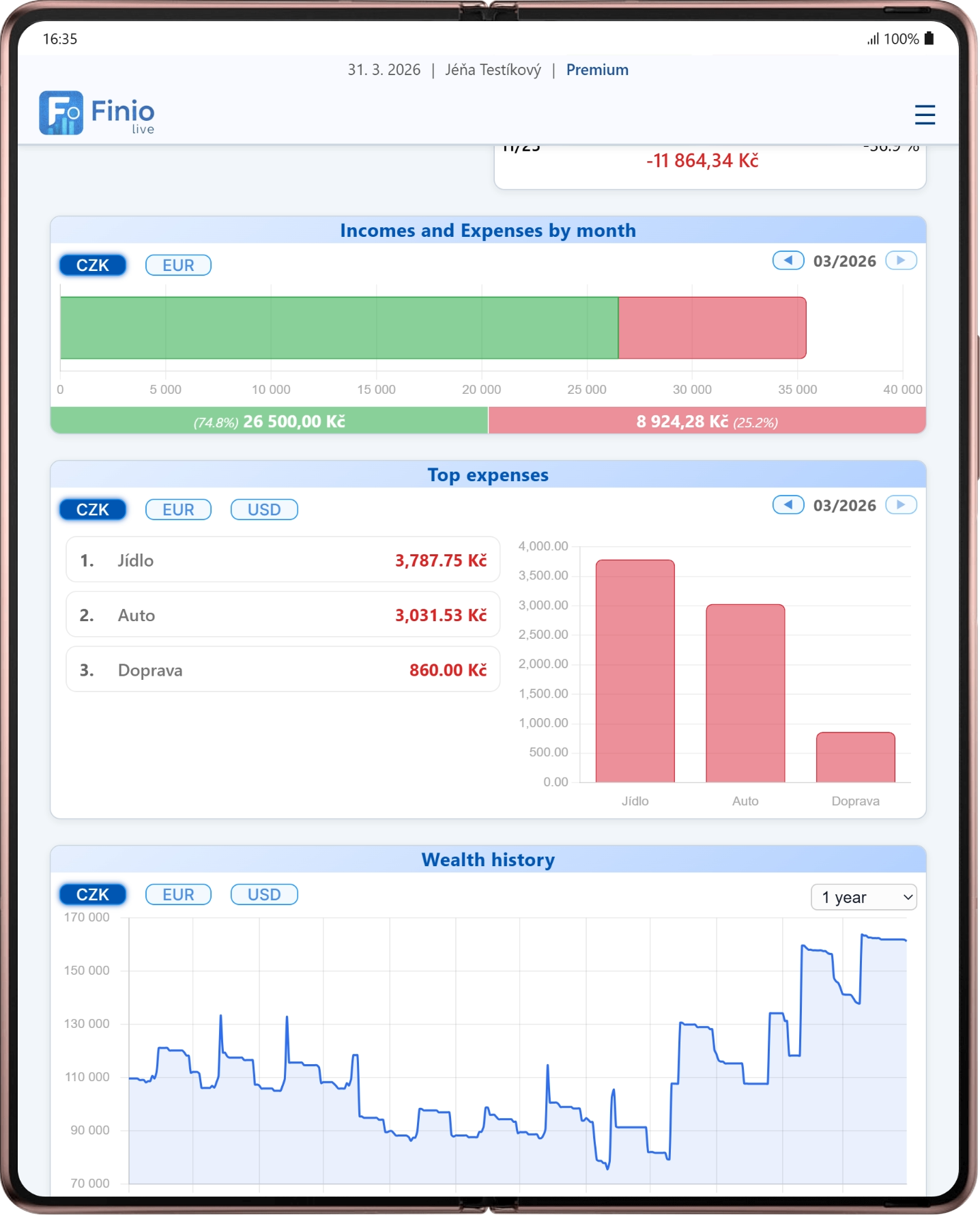Go to previous month in Incomes and Expenses
The image size is (980, 1215).
point(788,261)
